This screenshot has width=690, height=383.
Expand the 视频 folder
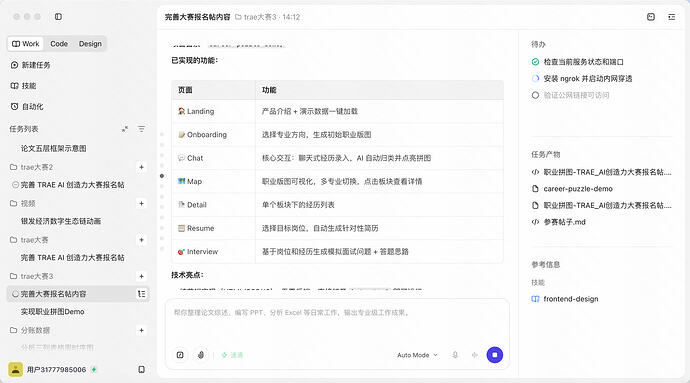click(22, 203)
